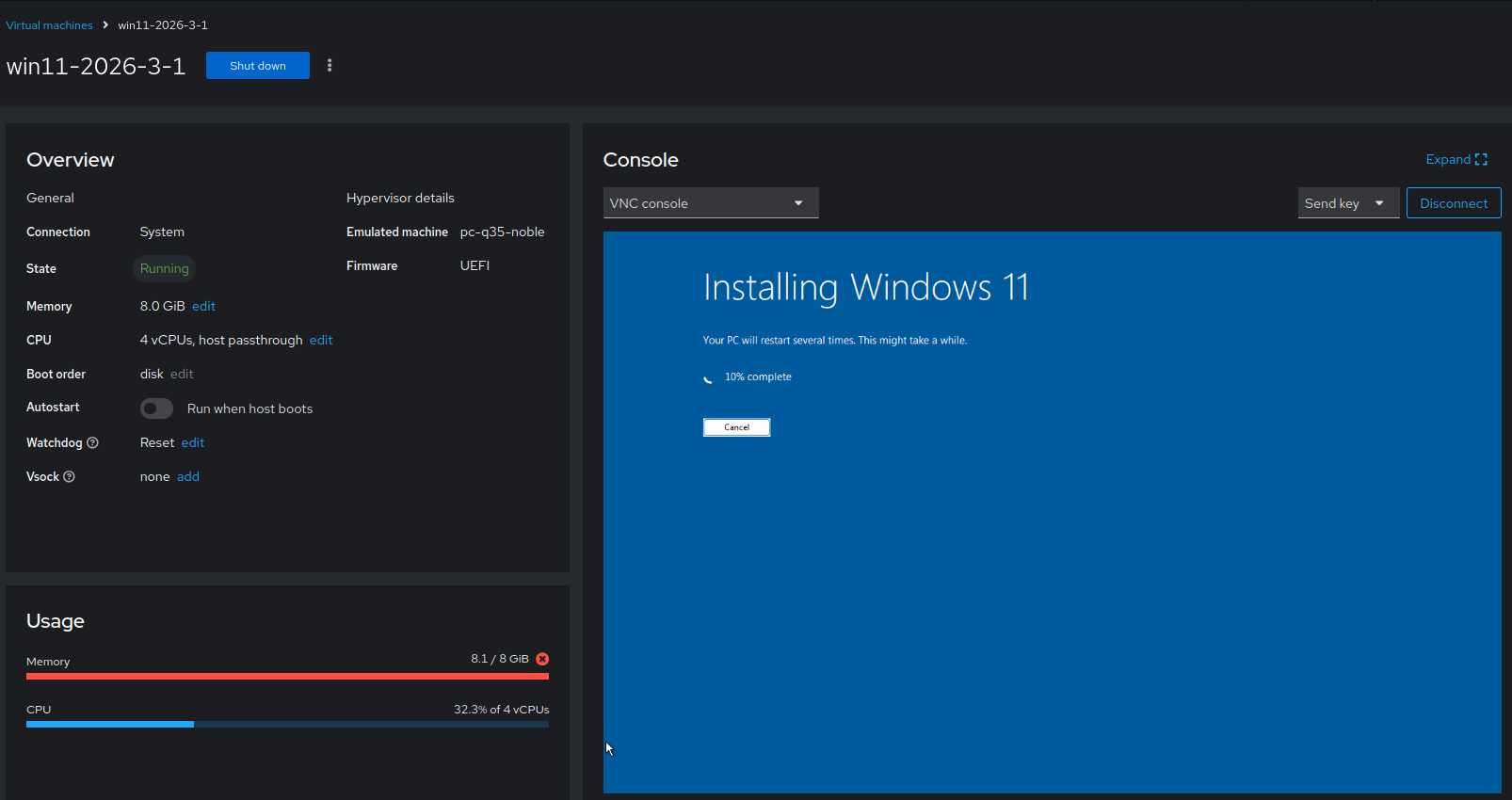Image resolution: width=1512 pixels, height=800 pixels.
Task: Click the 8.0 GiB memory value
Action: tap(162, 307)
